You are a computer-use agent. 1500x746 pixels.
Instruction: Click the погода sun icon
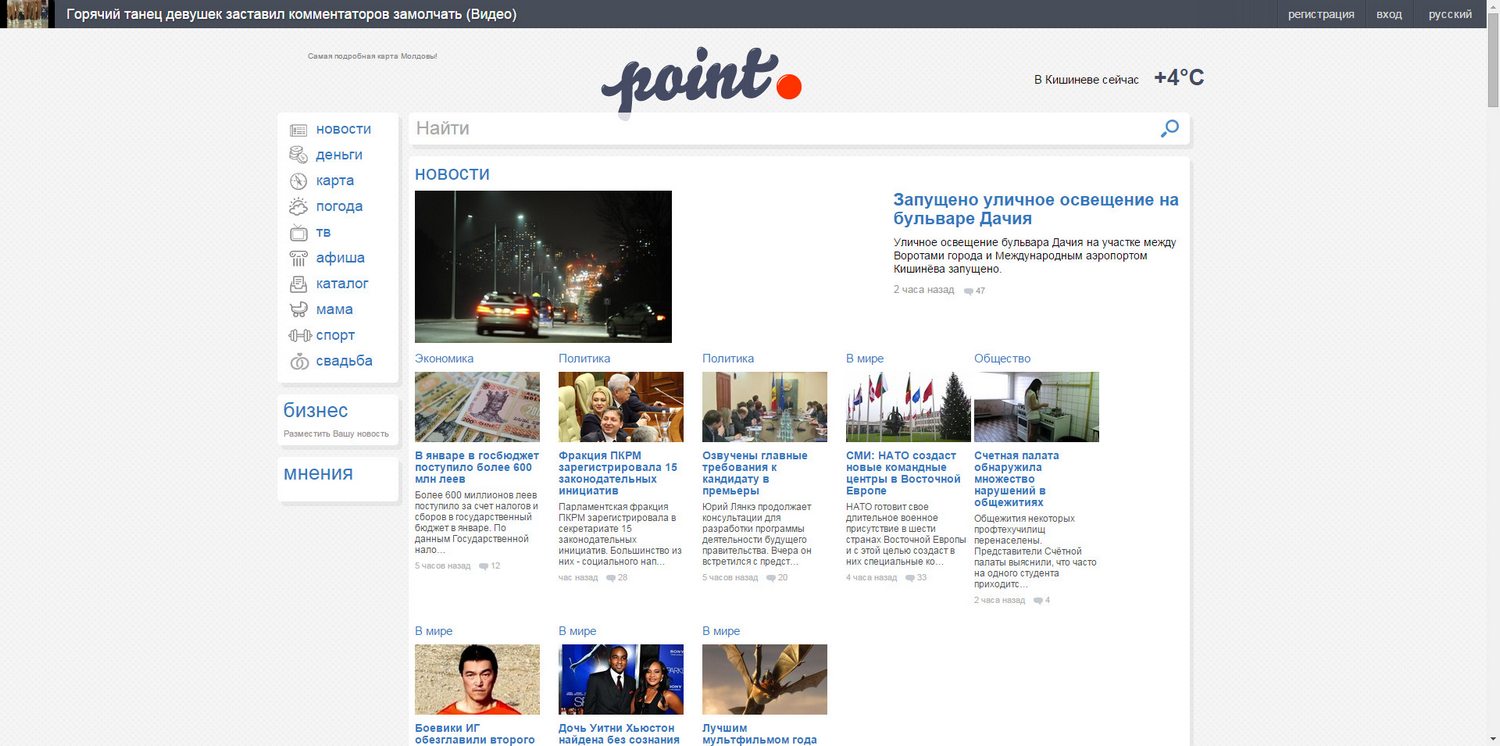click(x=297, y=206)
